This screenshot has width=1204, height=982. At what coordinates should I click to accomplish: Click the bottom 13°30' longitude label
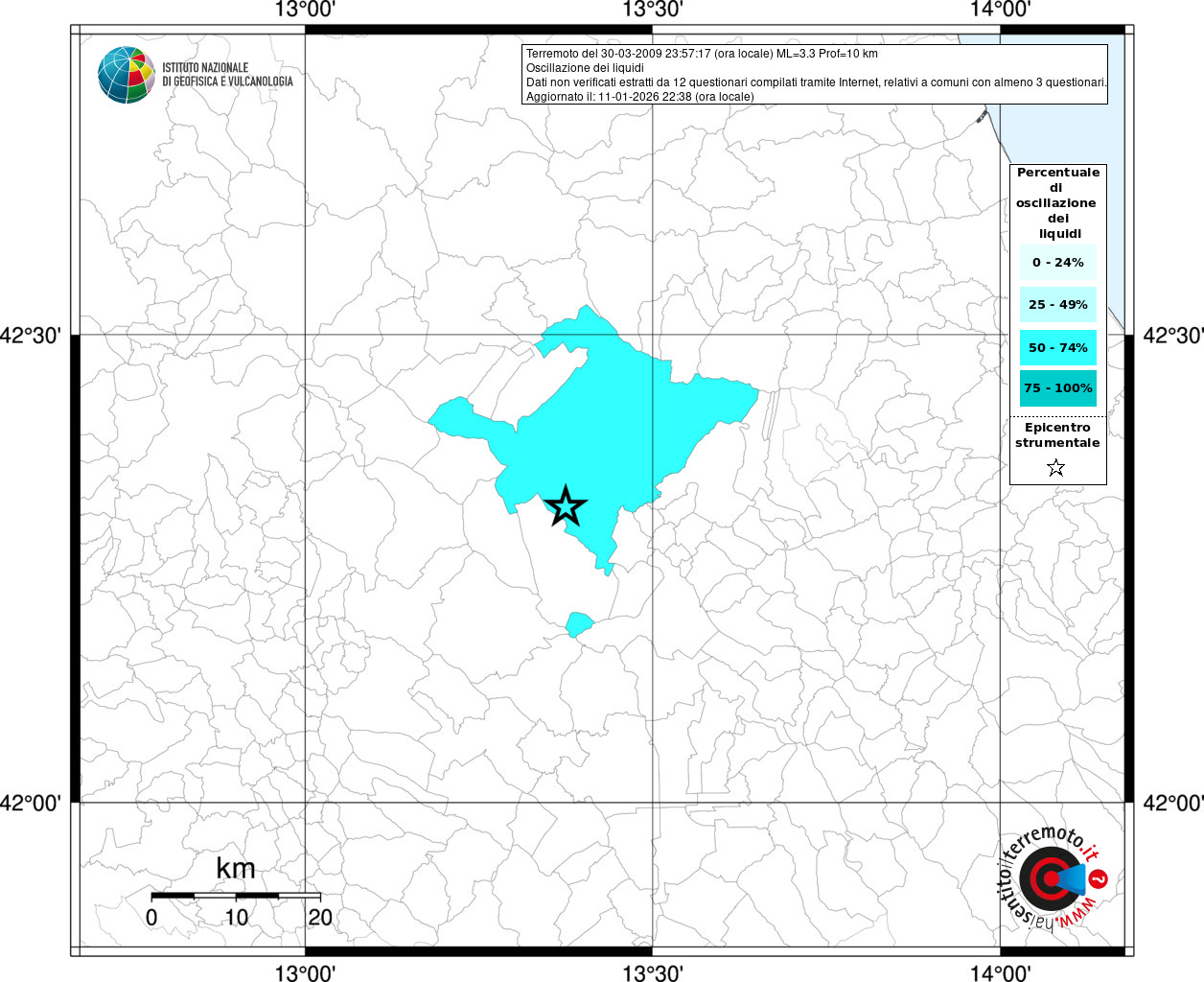coord(653,973)
